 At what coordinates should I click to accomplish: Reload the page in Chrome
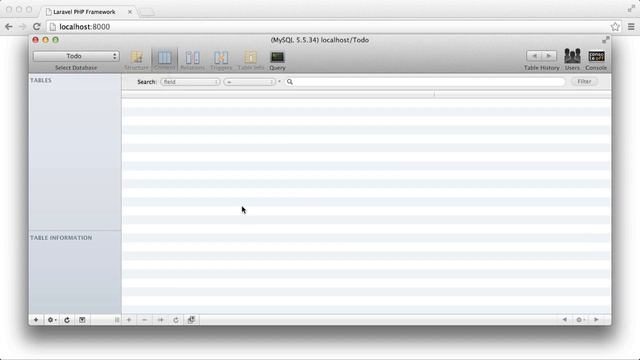click(x=37, y=27)
